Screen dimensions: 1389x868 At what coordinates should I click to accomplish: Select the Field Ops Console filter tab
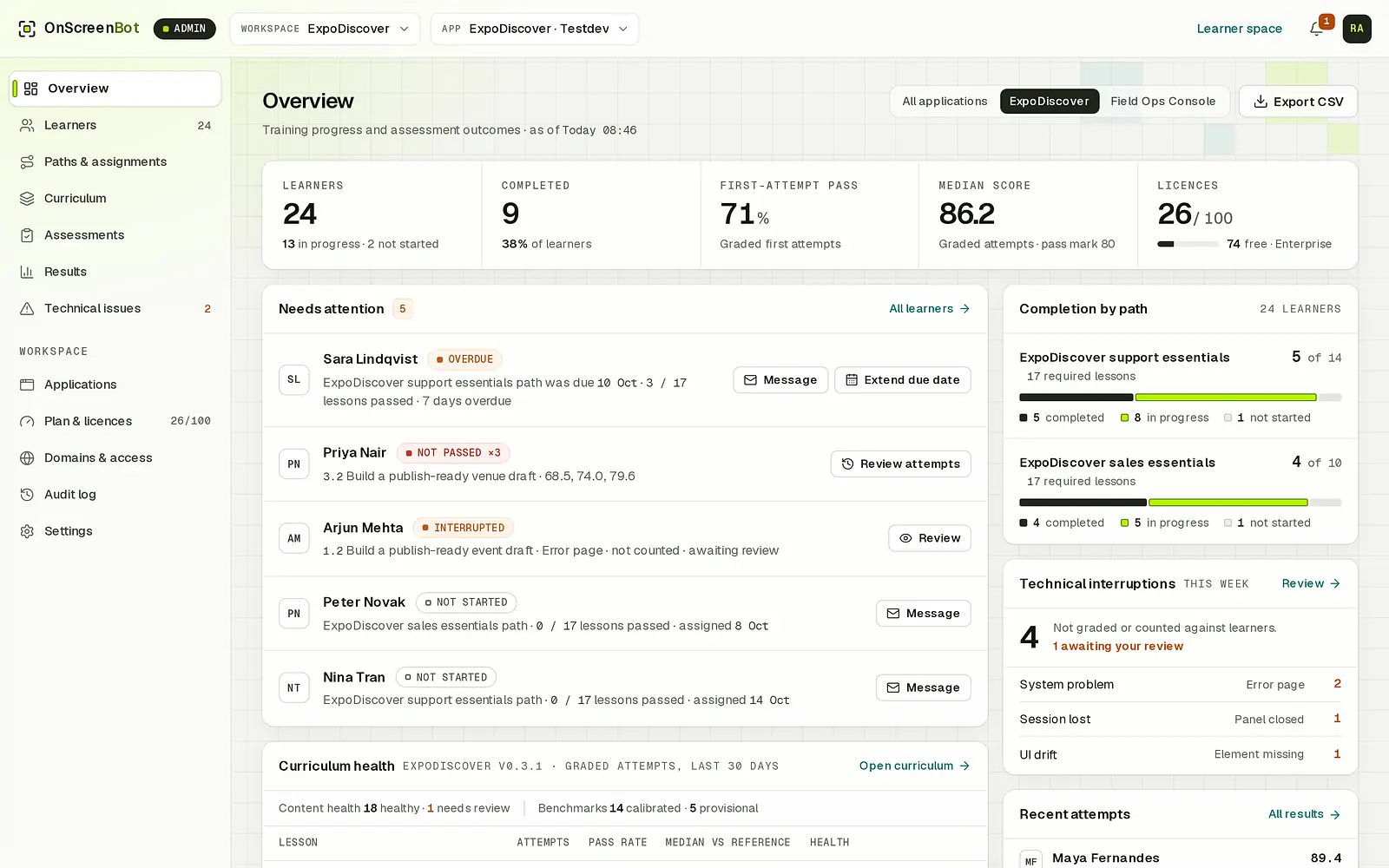[1162, 102]
